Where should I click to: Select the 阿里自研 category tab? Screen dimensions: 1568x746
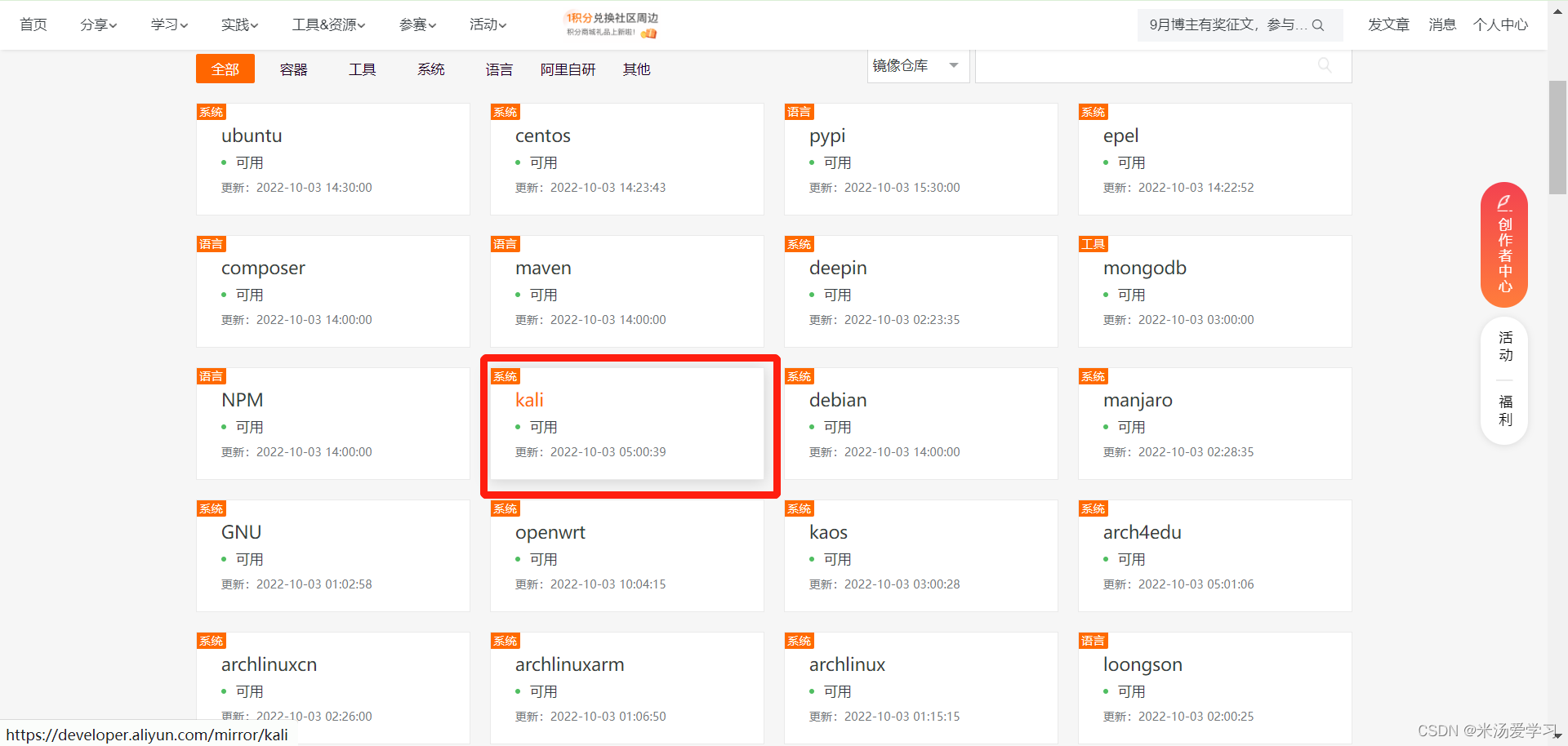point(568,69)
